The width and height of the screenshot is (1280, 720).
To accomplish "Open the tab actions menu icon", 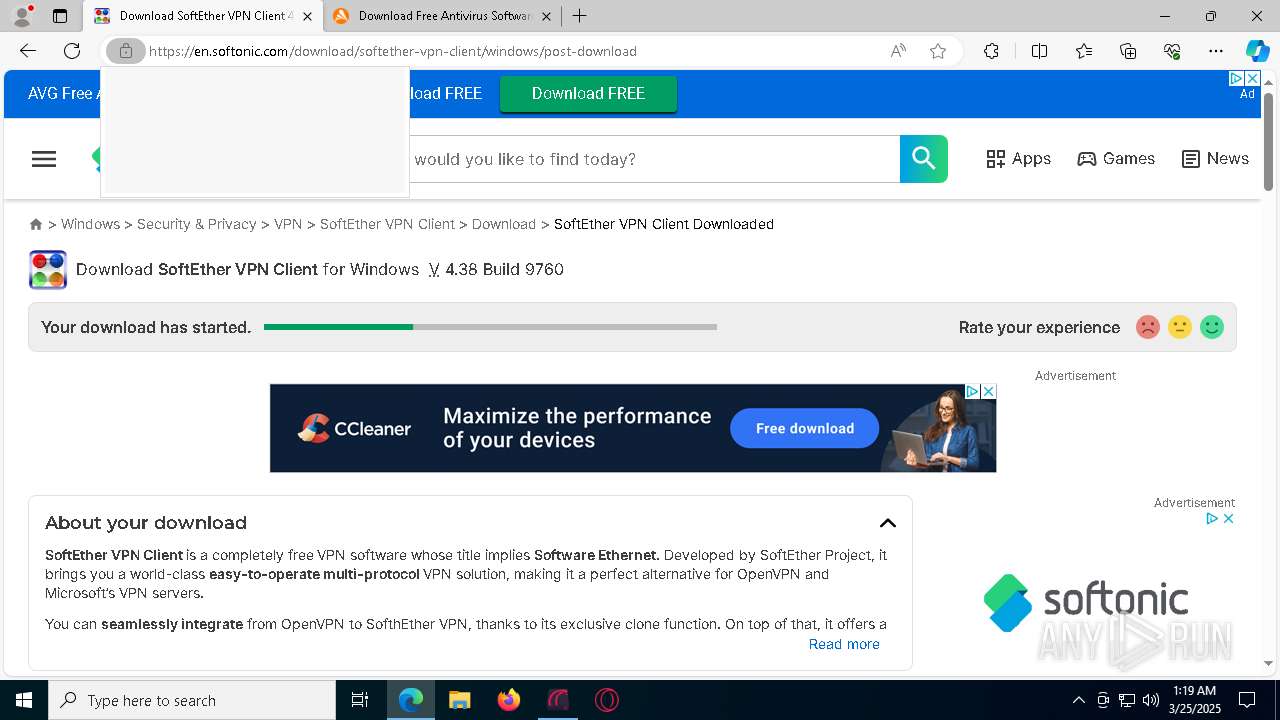I will point(60,16).
